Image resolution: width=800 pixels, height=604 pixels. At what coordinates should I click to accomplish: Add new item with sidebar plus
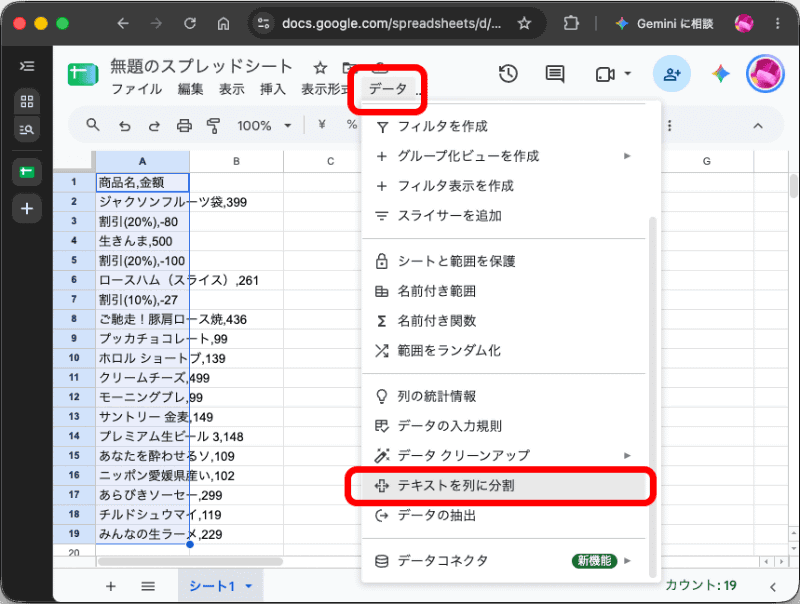pos(27,209)
